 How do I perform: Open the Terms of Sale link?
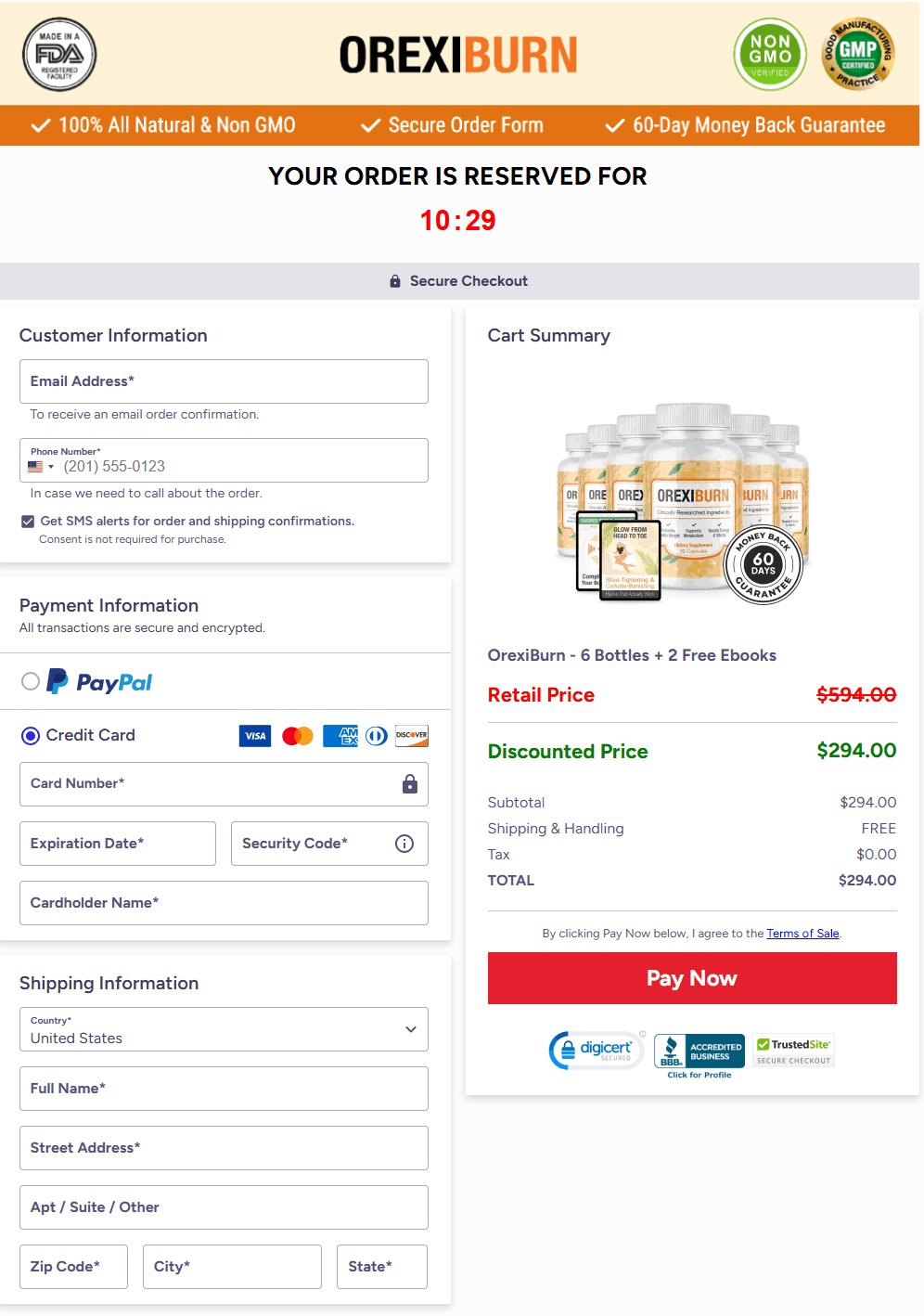coord(802,933)
